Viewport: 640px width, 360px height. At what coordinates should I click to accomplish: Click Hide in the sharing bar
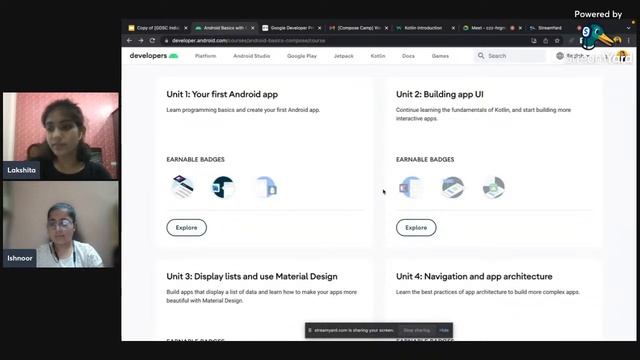pos(444,330)
